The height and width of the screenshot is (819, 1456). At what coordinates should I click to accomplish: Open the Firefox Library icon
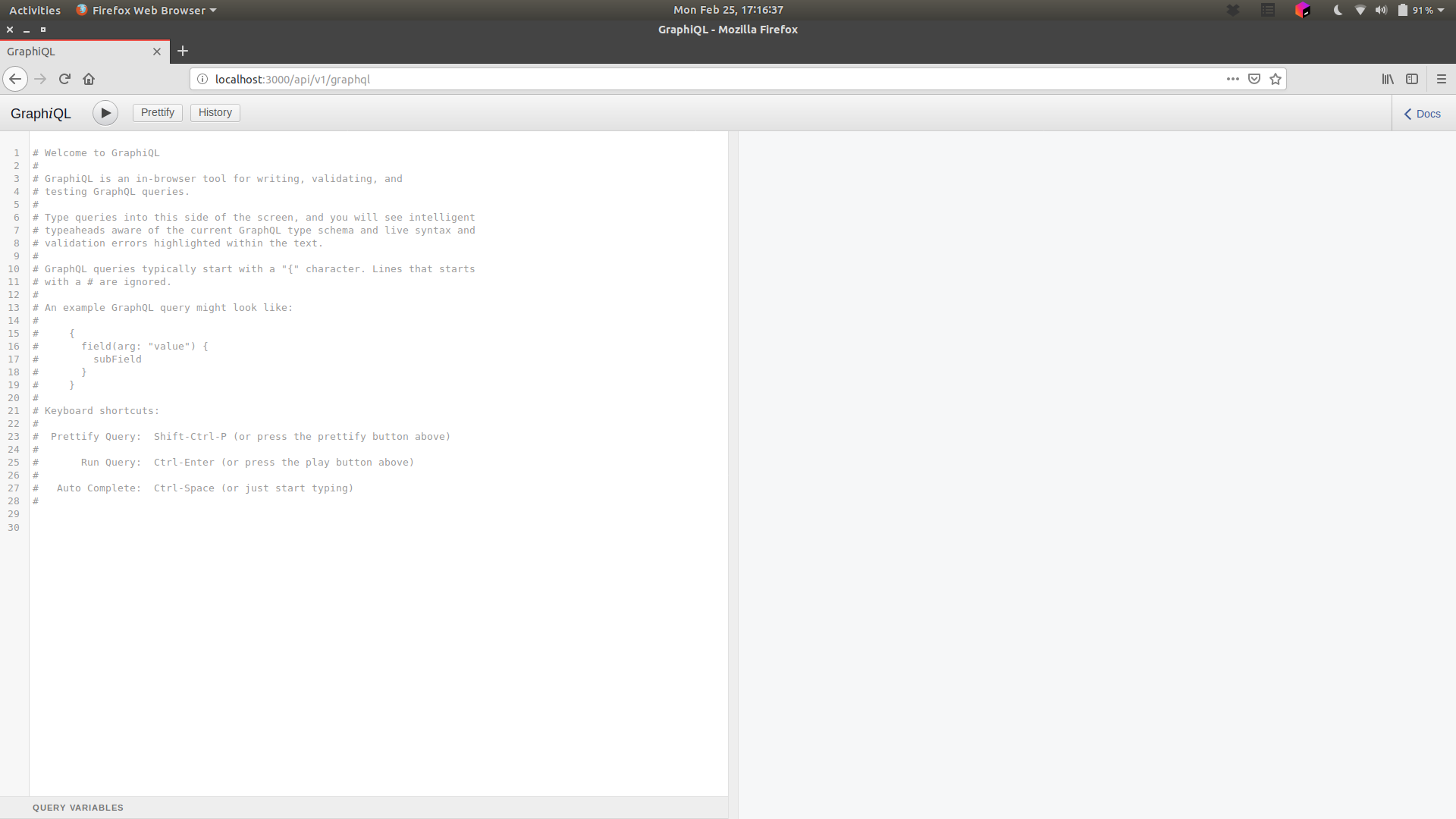(x=1388, y=79)
